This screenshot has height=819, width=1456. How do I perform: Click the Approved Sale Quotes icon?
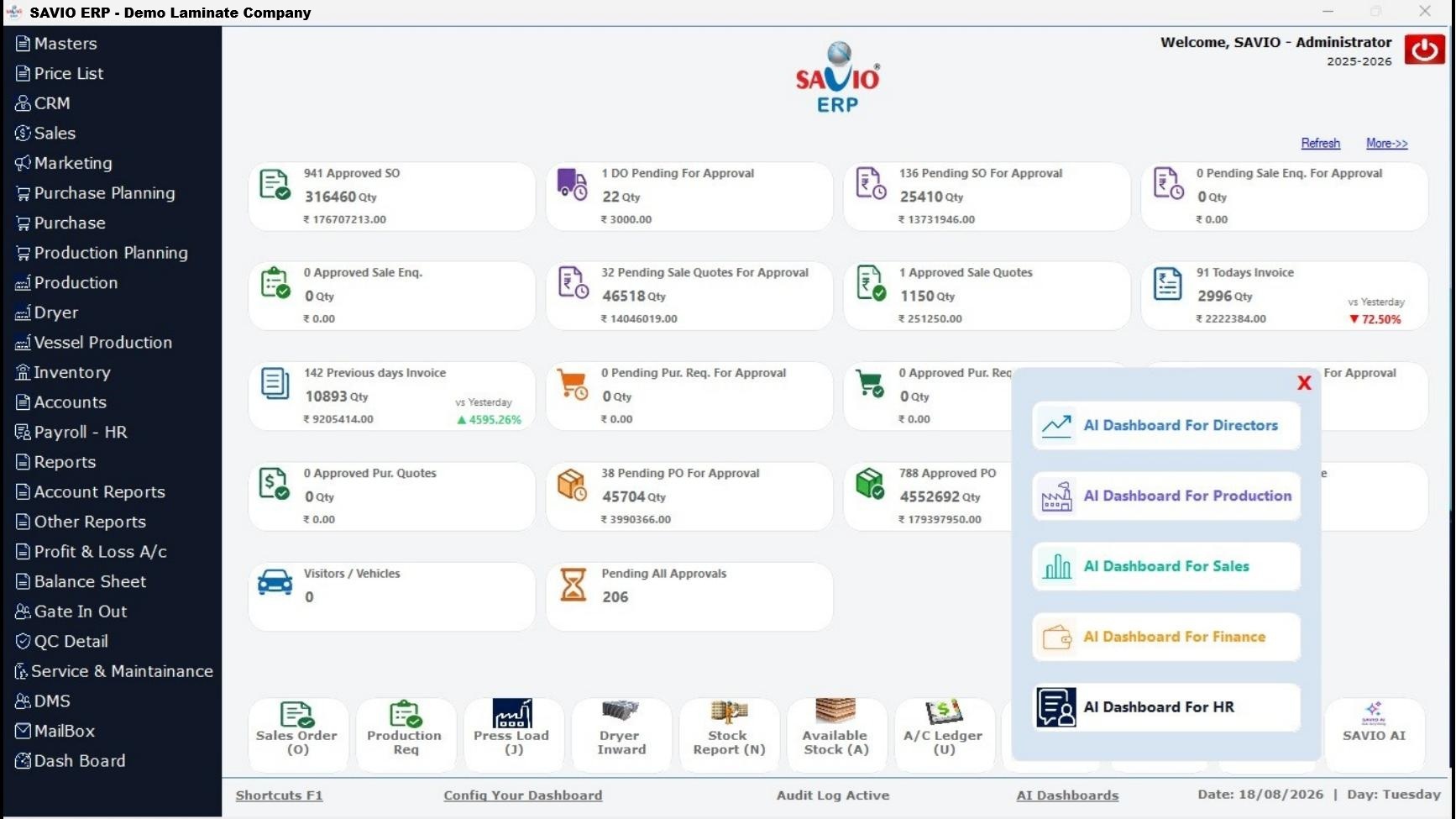coord(871,283)
